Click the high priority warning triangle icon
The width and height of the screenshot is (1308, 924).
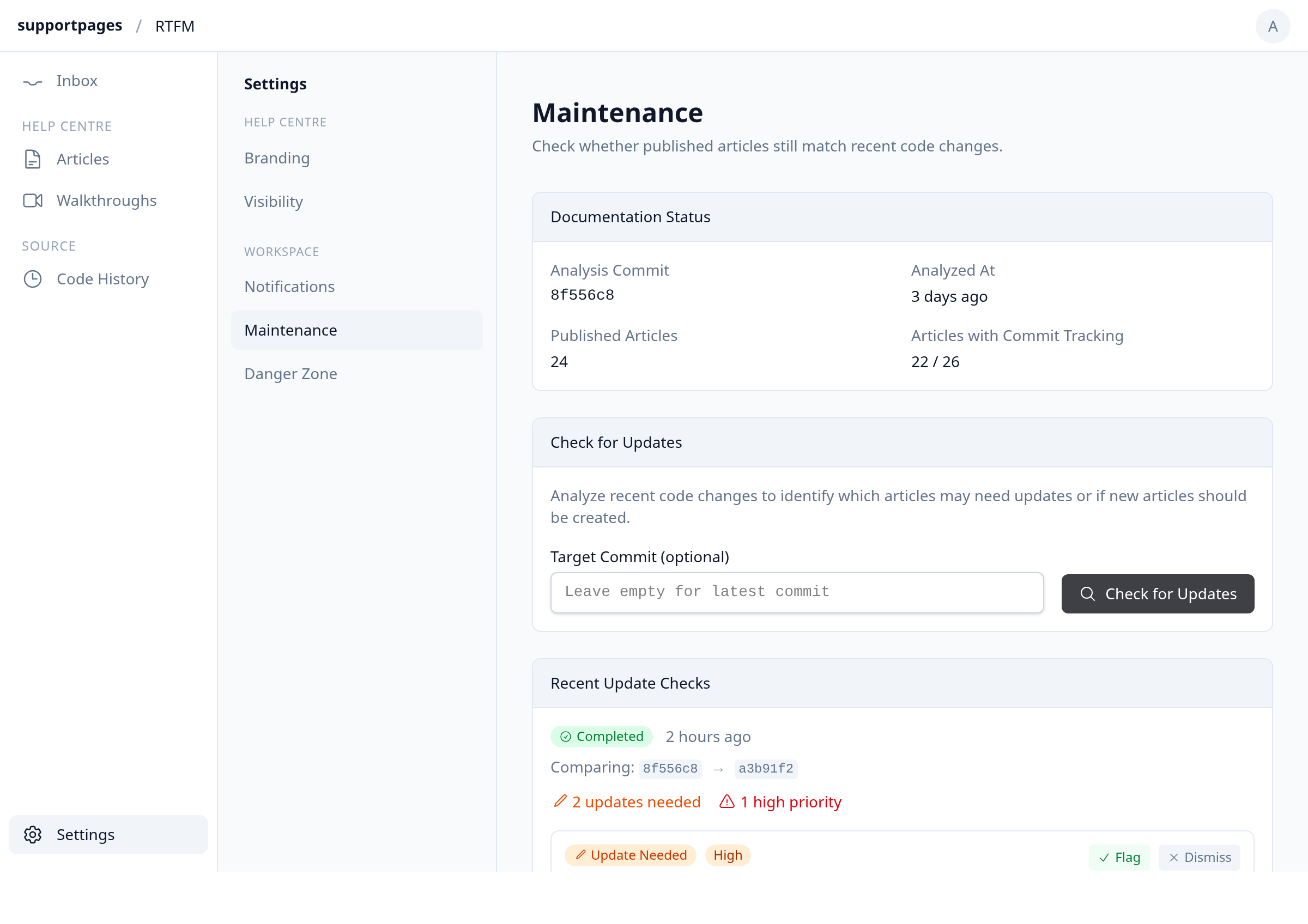click(727, 802)
